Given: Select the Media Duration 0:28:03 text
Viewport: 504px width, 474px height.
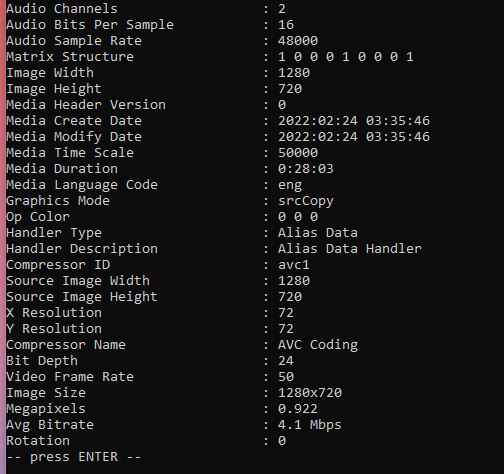Looking at the screenshot, I should click(306, 169).
